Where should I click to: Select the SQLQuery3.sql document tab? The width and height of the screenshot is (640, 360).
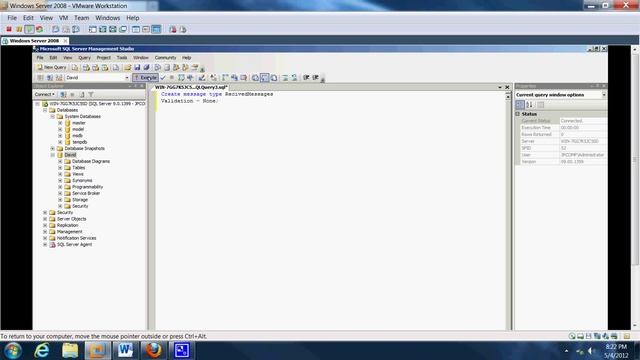191,87
